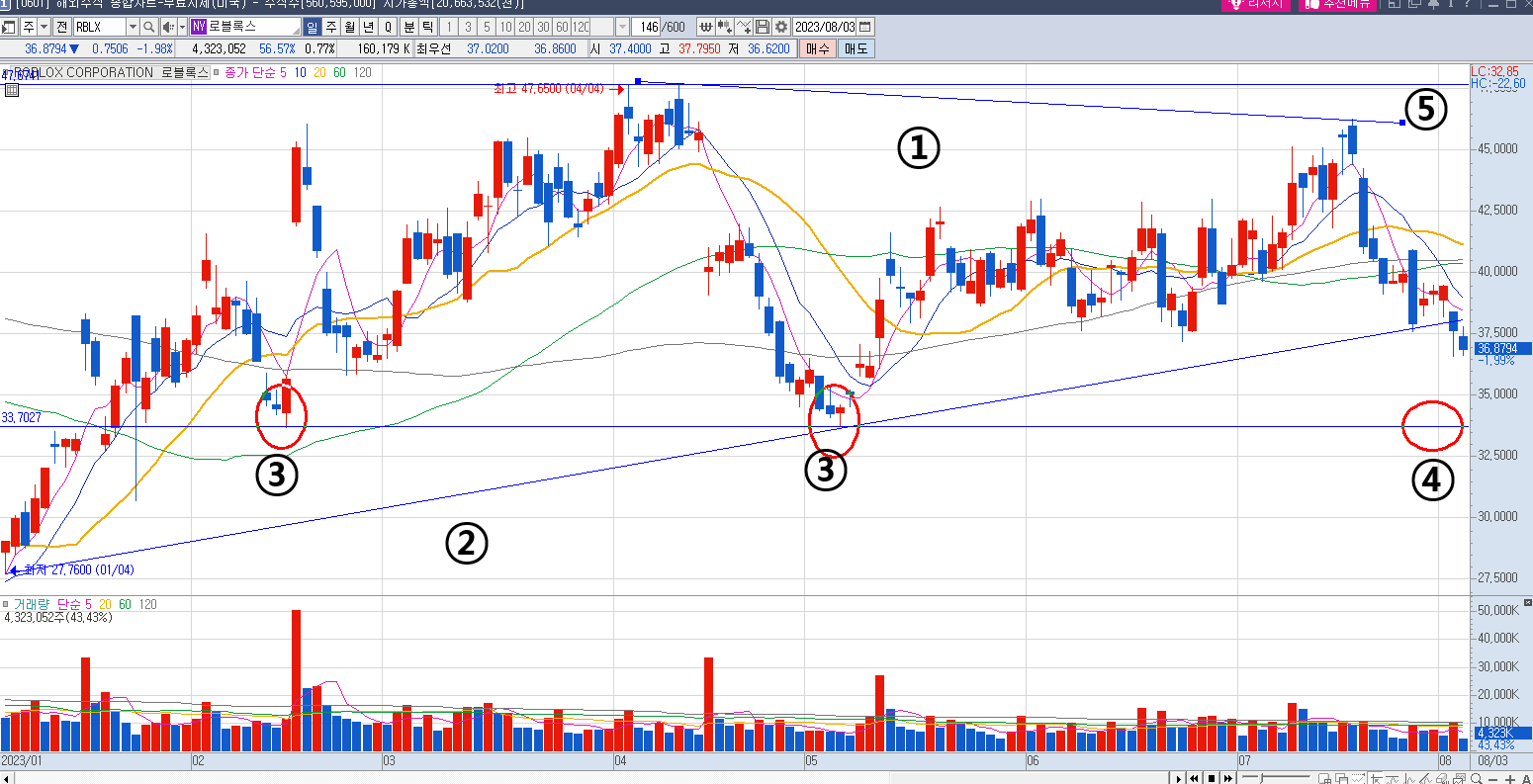This screenshot has height=784, width=1533.
Task: Click the 5 moving average legend value
Action: click(284, 72)
